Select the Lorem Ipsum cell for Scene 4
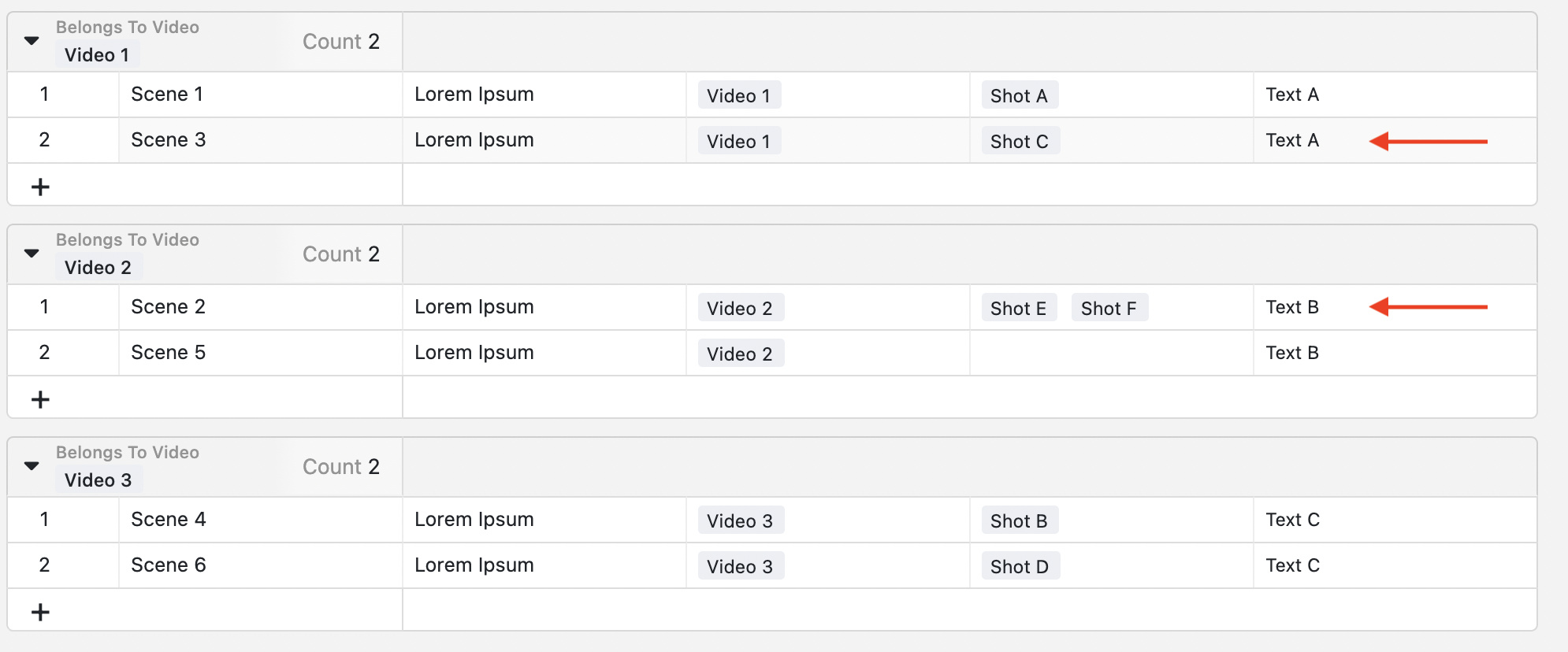Viewport: 1568px width, 652px height. coord(544,520)
